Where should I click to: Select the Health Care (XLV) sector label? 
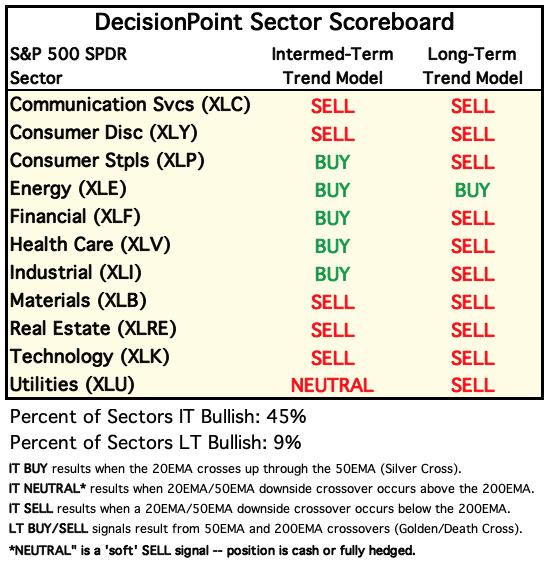pos(90,245)
